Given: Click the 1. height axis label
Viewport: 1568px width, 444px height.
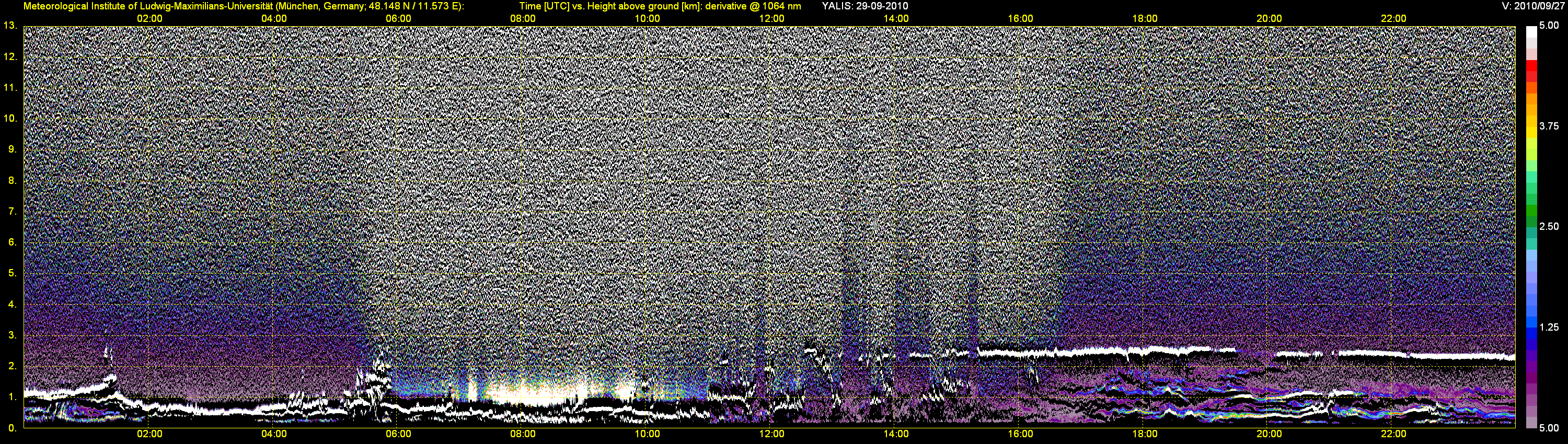Looking at the screenshot, I should point(13,397).
